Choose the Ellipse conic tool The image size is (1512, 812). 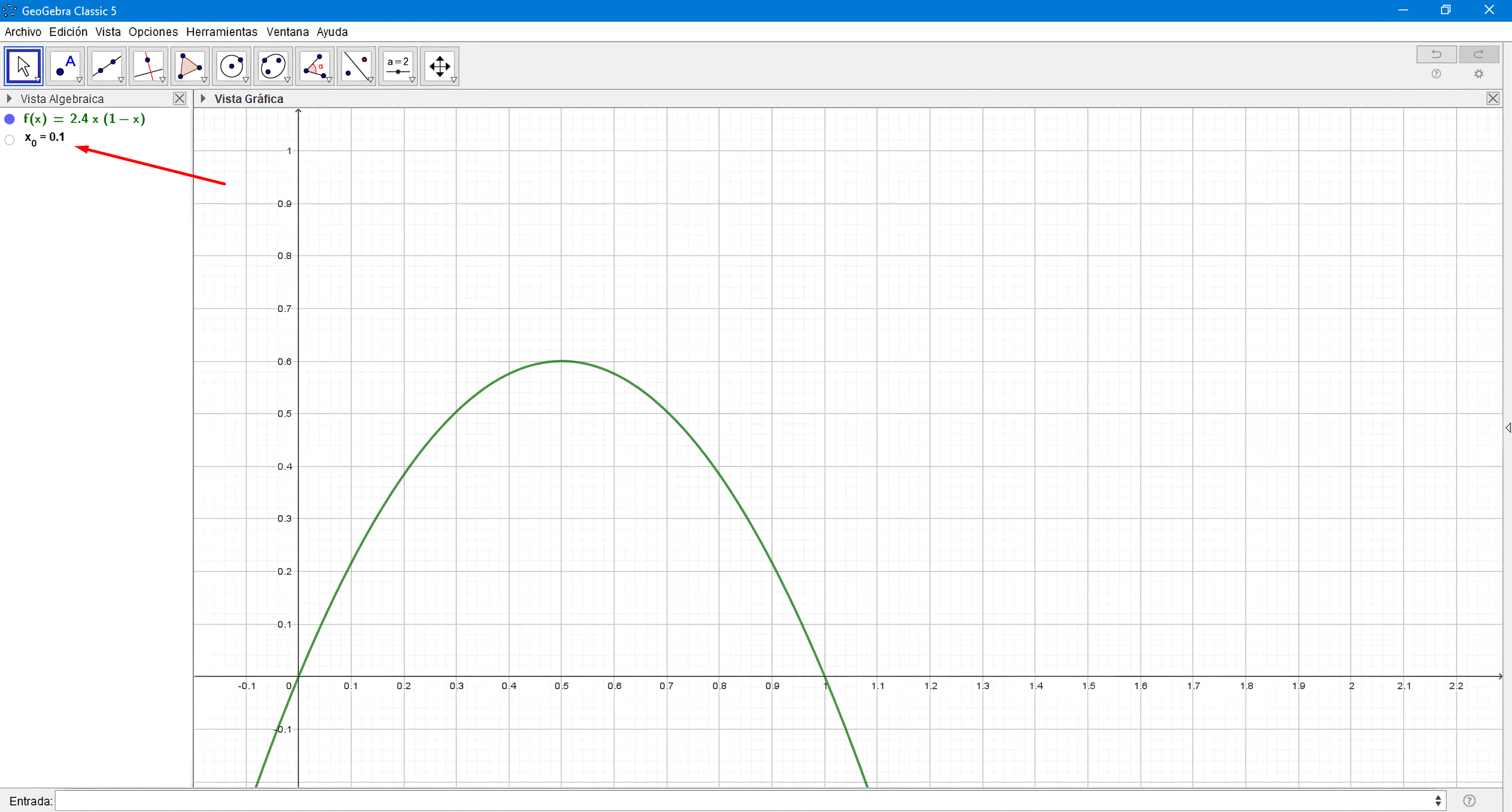pos(272,66)
